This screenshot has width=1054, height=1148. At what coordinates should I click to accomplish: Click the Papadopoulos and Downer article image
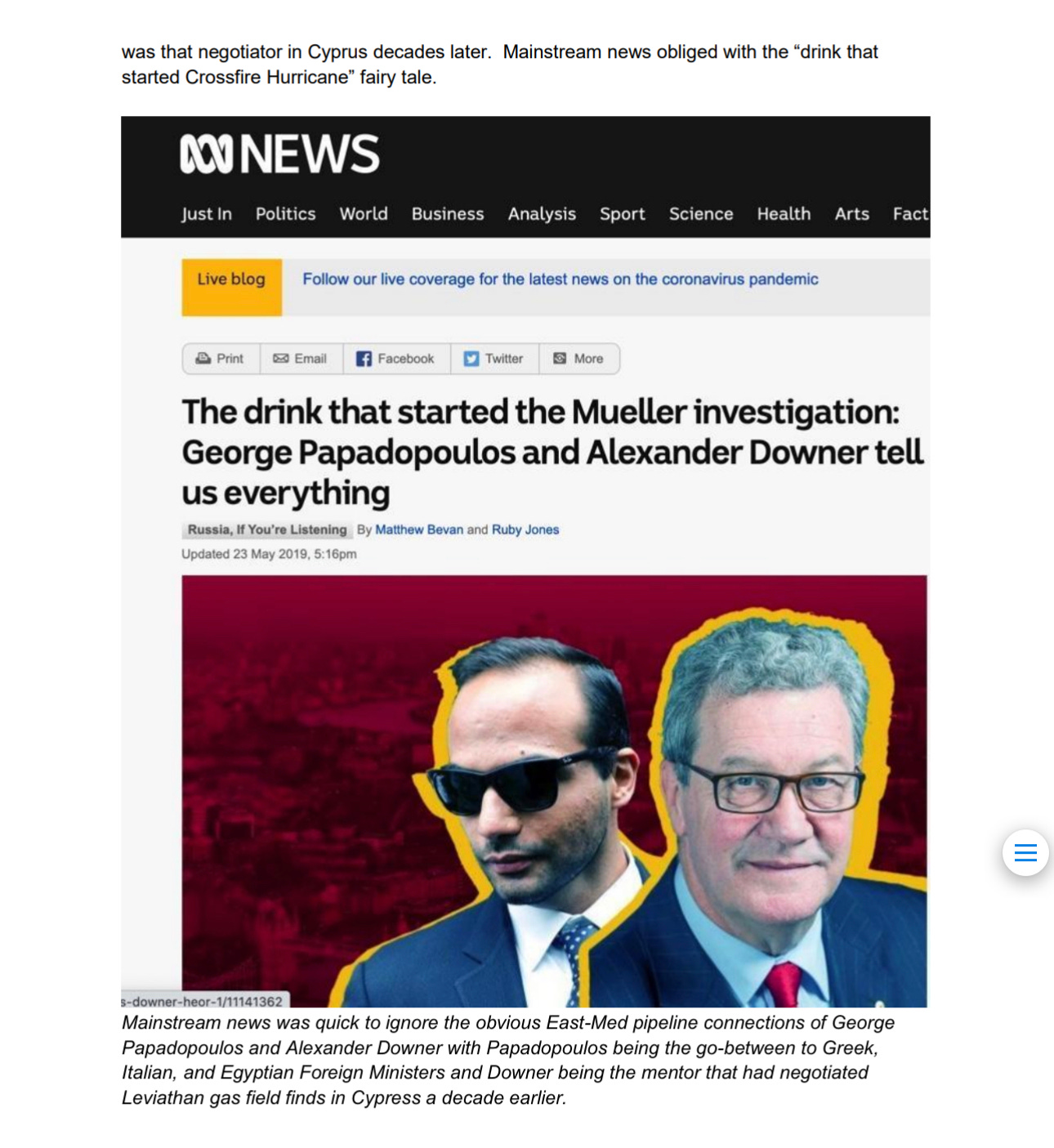554,791
